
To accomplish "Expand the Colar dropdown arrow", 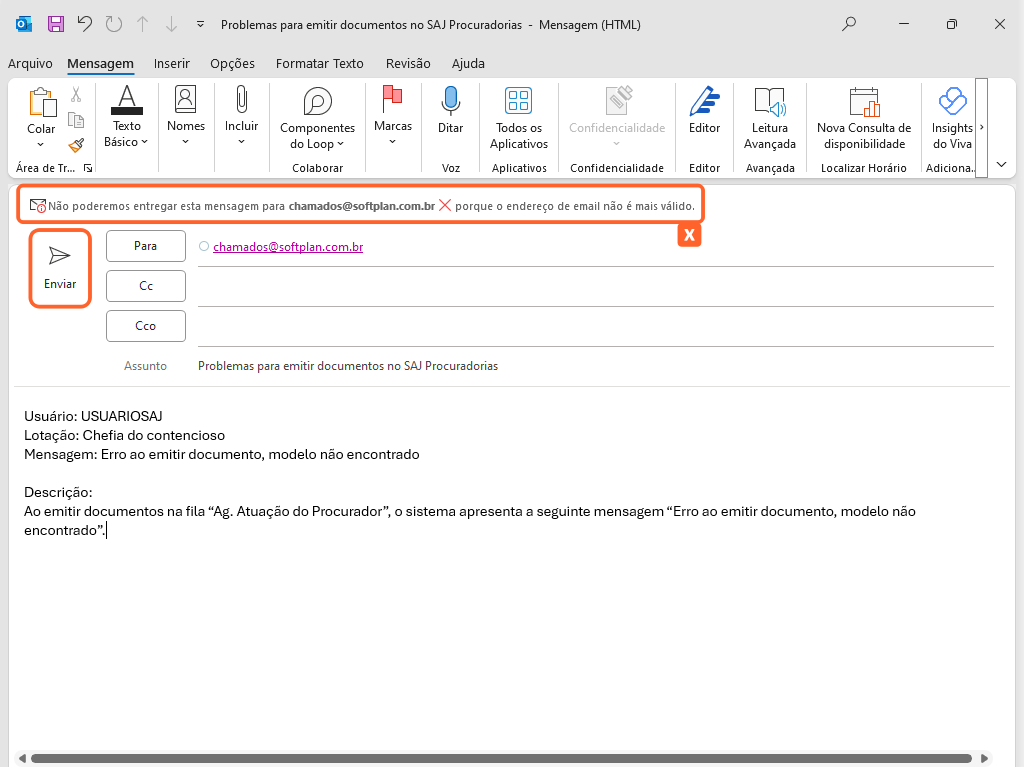I will 40,144.
